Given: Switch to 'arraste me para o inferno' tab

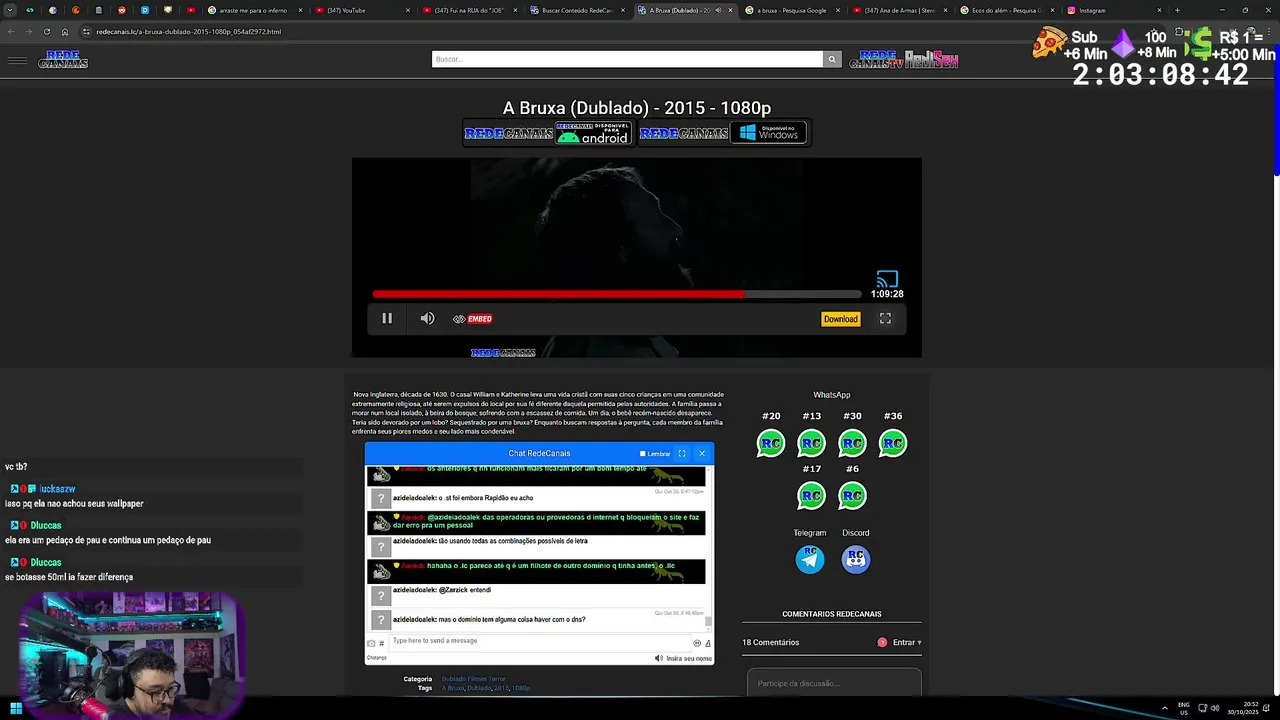Looking at the screenshot, I should pyautogui.click(x=254, y=10).
